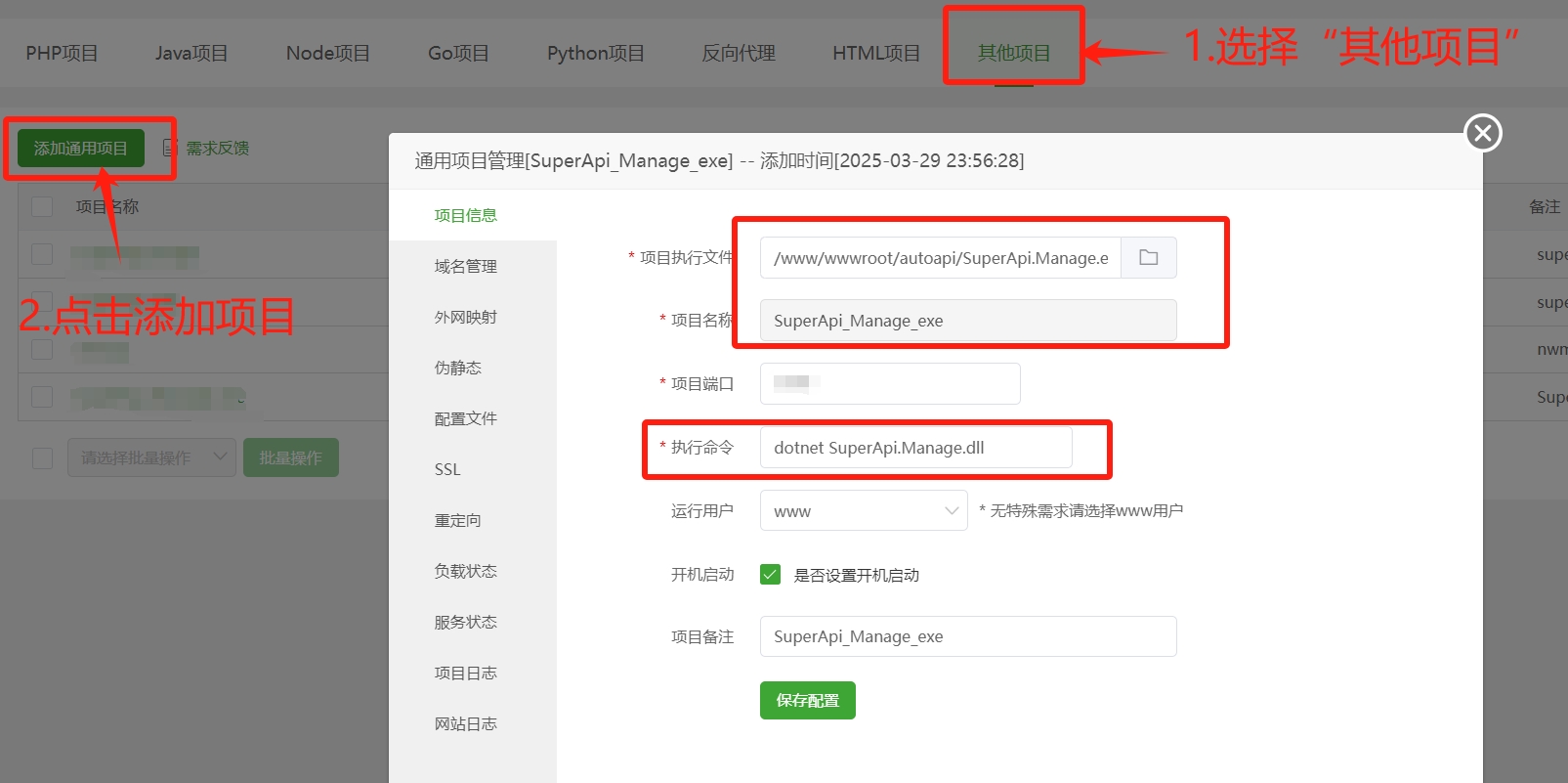Screen dimensions: 1568x783
Task: Click the 保存配置 button
Action: pyautogui.click(x=808, y=701)
